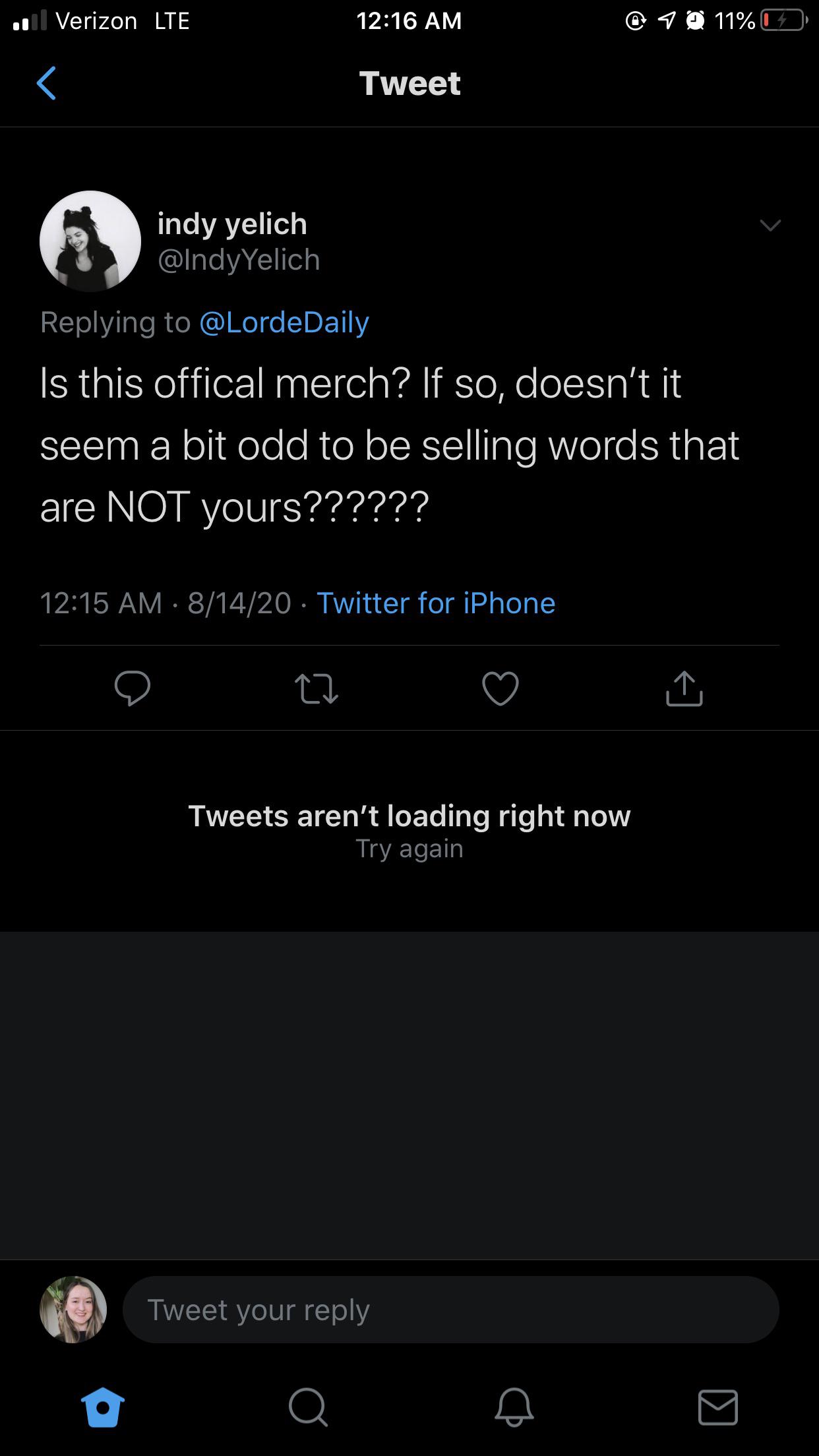This screenshot has height=1456, width=819.
Task: Open the Search tab
Action: [307, 1407]
